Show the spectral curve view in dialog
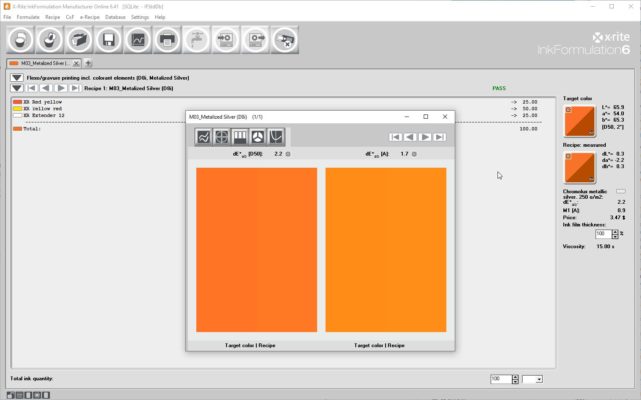Image resolution: width=641 pixels, height=400 pixels. tap(203, 137)
